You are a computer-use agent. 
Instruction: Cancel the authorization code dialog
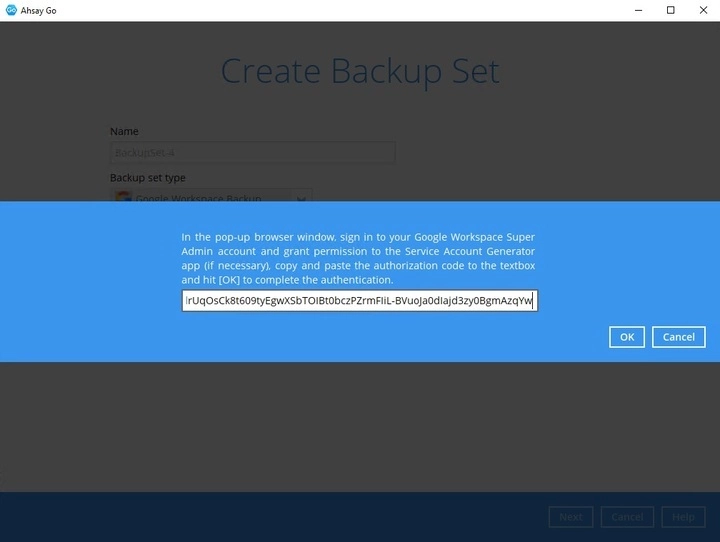click(679, 337)
